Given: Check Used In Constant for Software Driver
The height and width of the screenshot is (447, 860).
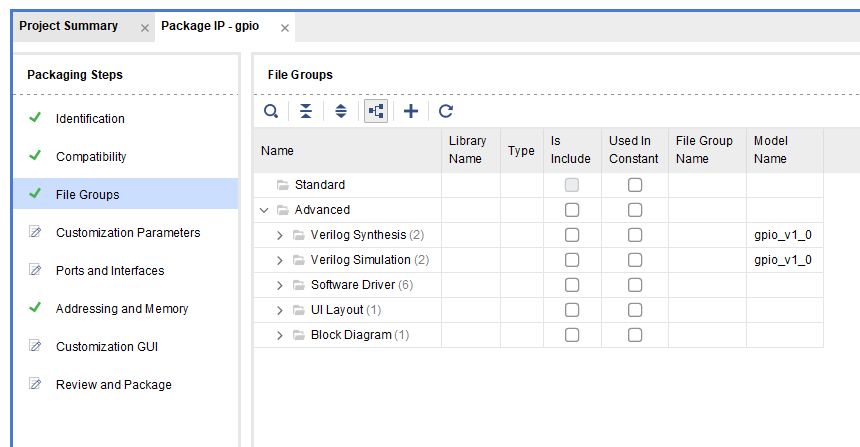Looking at the screenshot, I should pyautogui.click(x=634, y=285).
